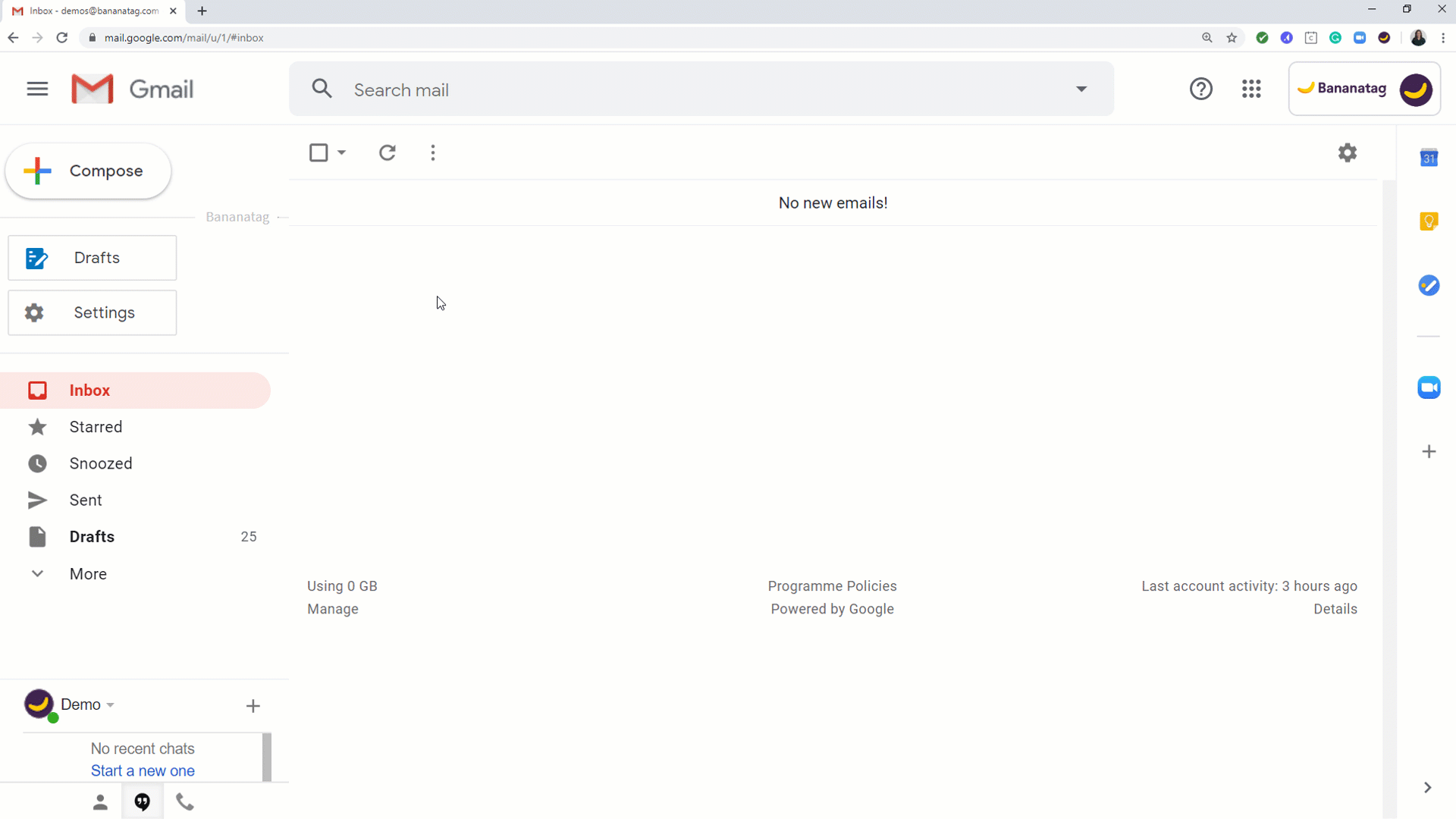1456x819 pixels.
Task: Select the Inbox browser tab
Action: click(x=95, y=11)
